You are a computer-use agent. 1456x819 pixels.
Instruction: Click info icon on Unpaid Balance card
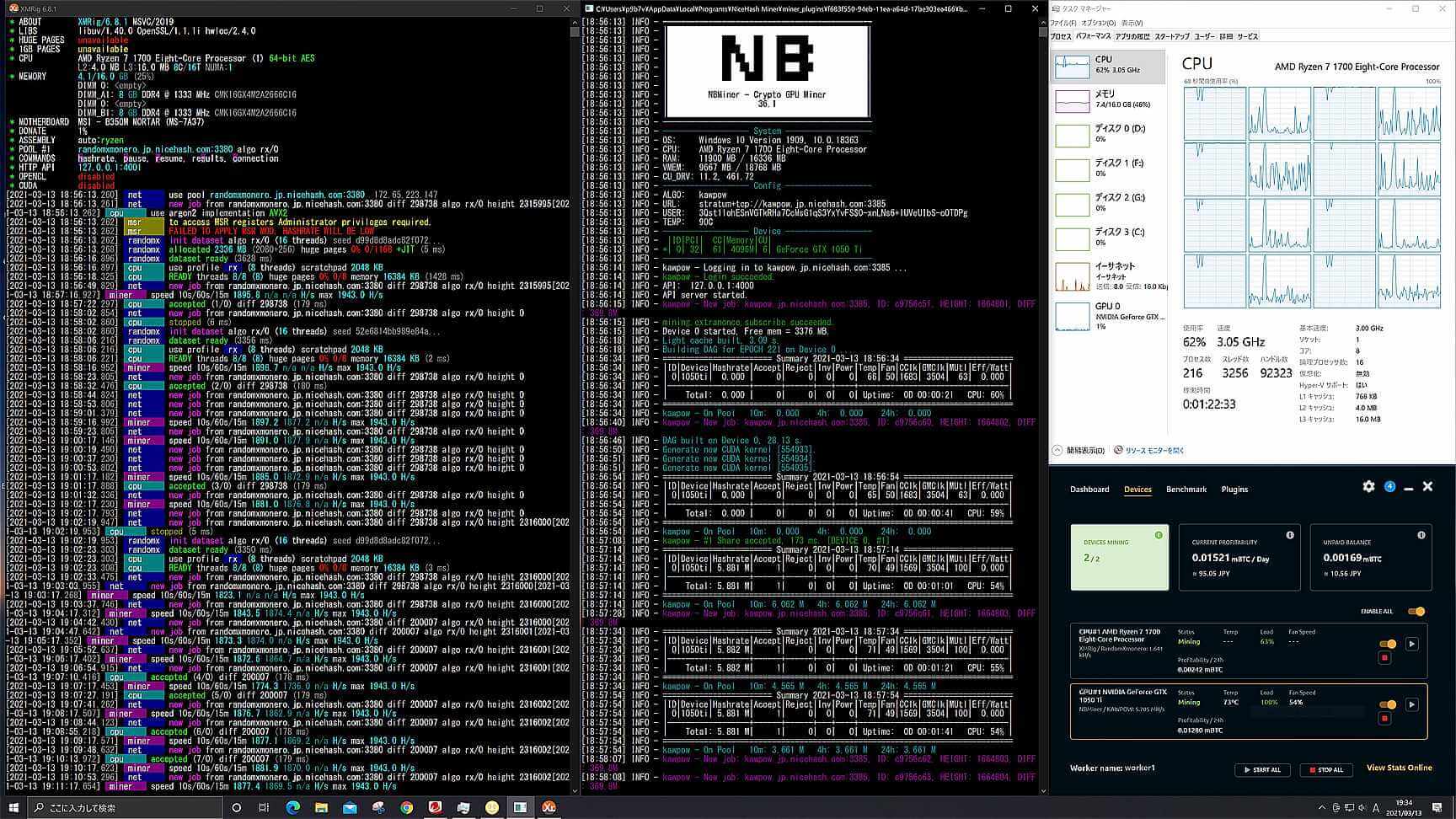tap(1421, 535)
